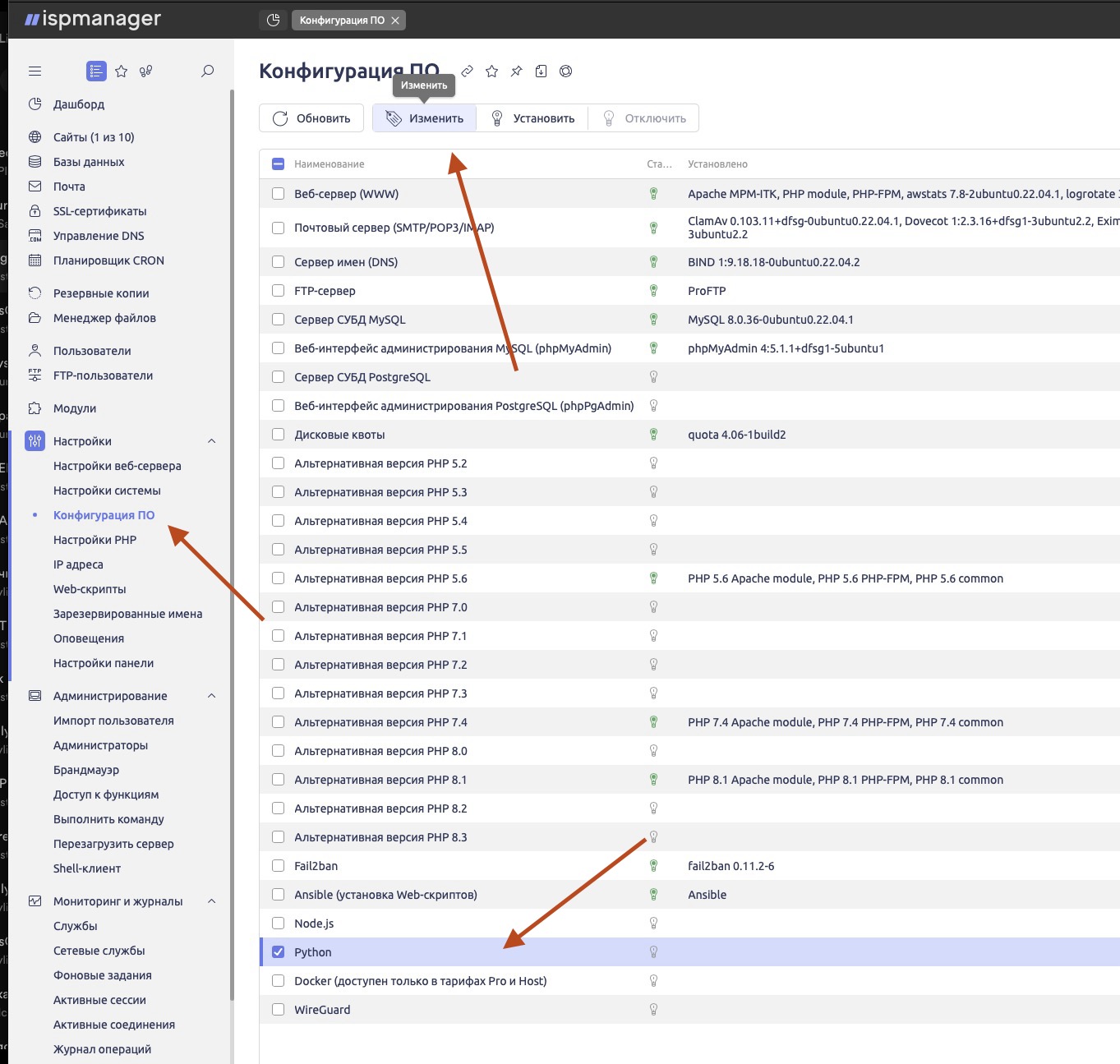The image size is (1120, 1064).
Task: Select the list view icon in sidebar header
Action: click(96, 71)
